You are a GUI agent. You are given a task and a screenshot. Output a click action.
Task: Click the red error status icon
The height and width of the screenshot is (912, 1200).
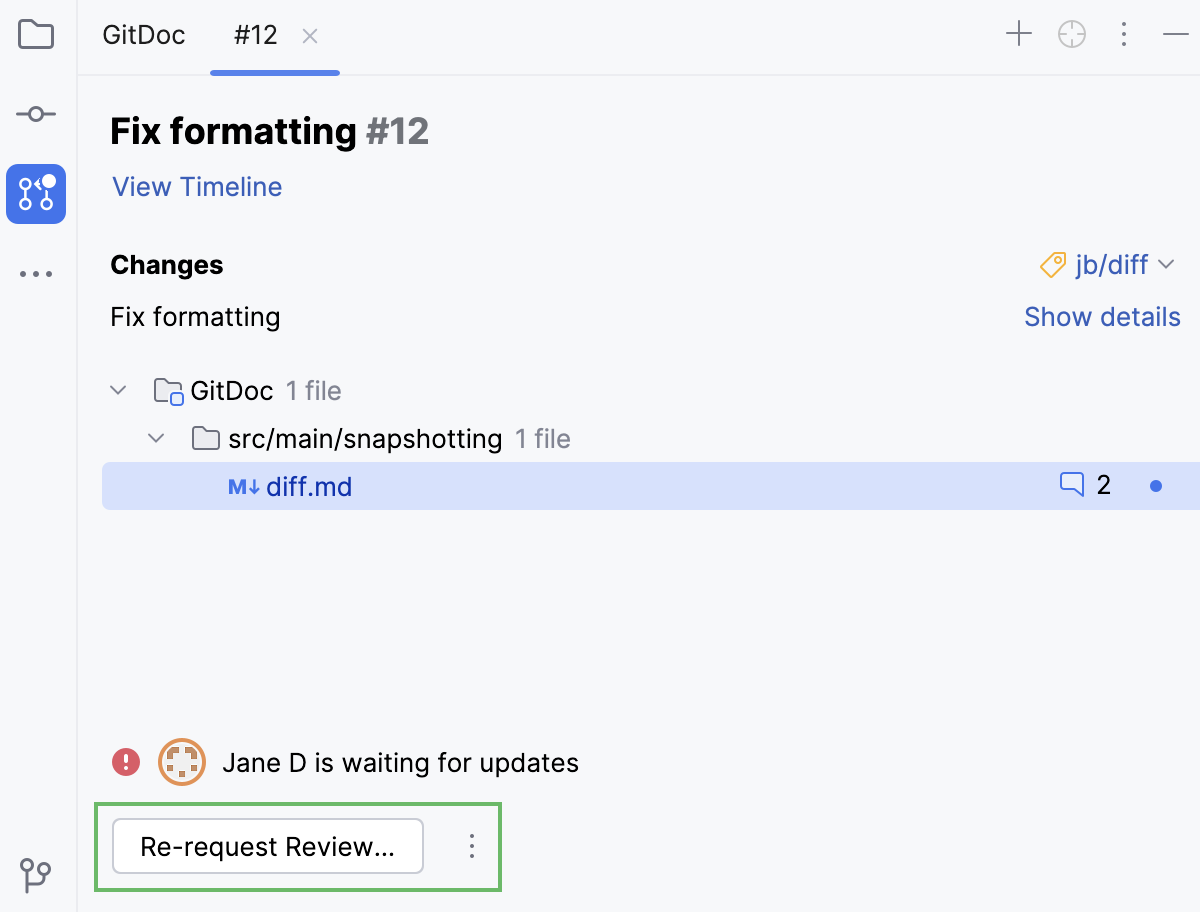click(x=126, y=763)
